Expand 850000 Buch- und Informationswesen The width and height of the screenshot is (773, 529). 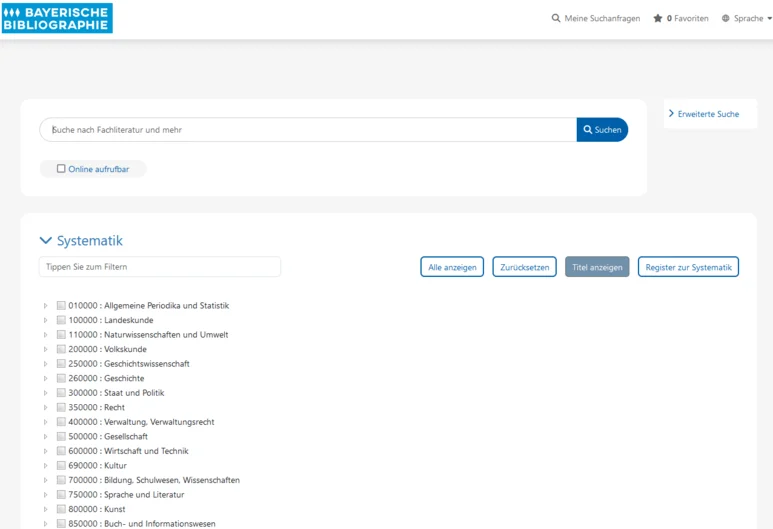[x=45, y=524]
